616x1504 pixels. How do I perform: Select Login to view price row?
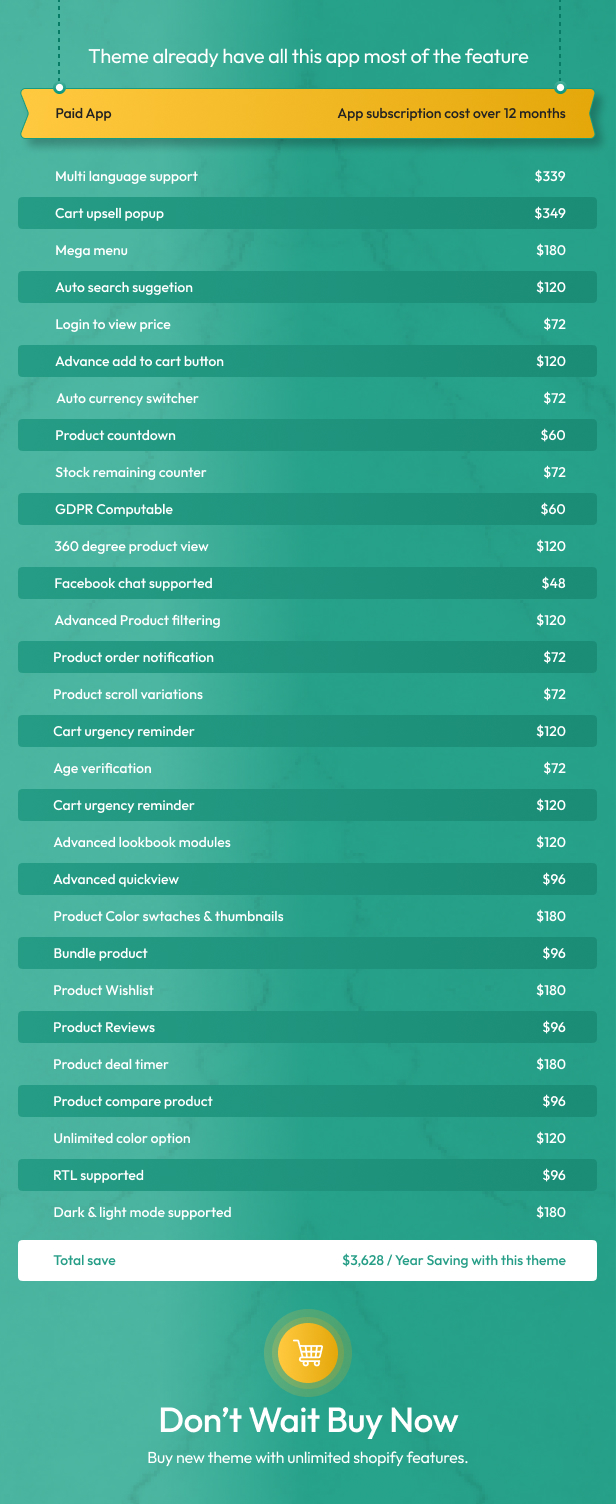click(x=308, y=324)
